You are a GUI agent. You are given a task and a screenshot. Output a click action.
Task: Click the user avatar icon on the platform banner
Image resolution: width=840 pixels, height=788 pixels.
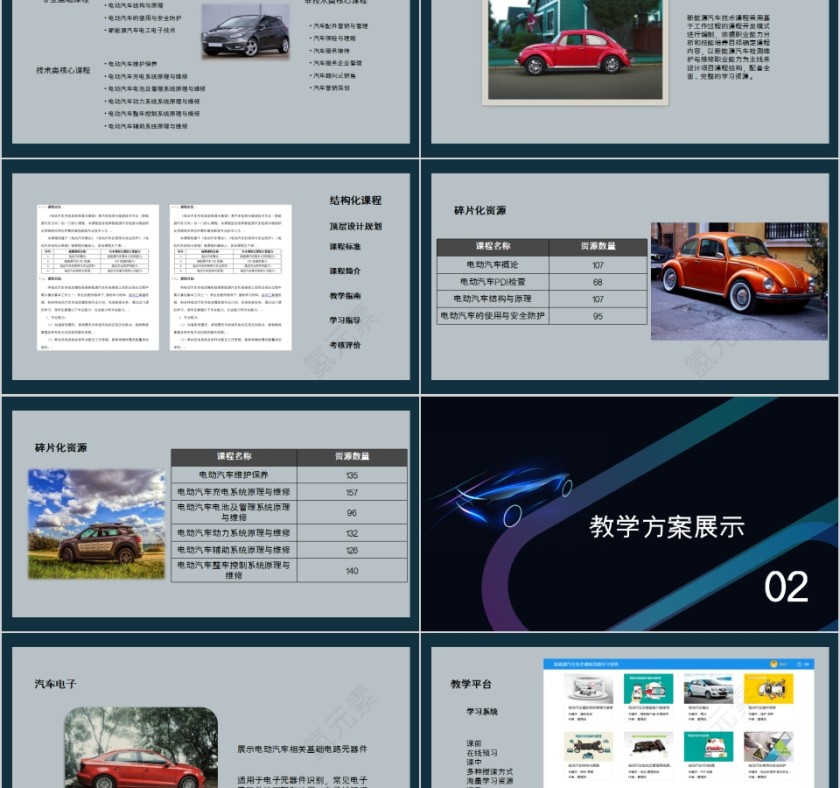pyautogui.click(x=773, y=664)
